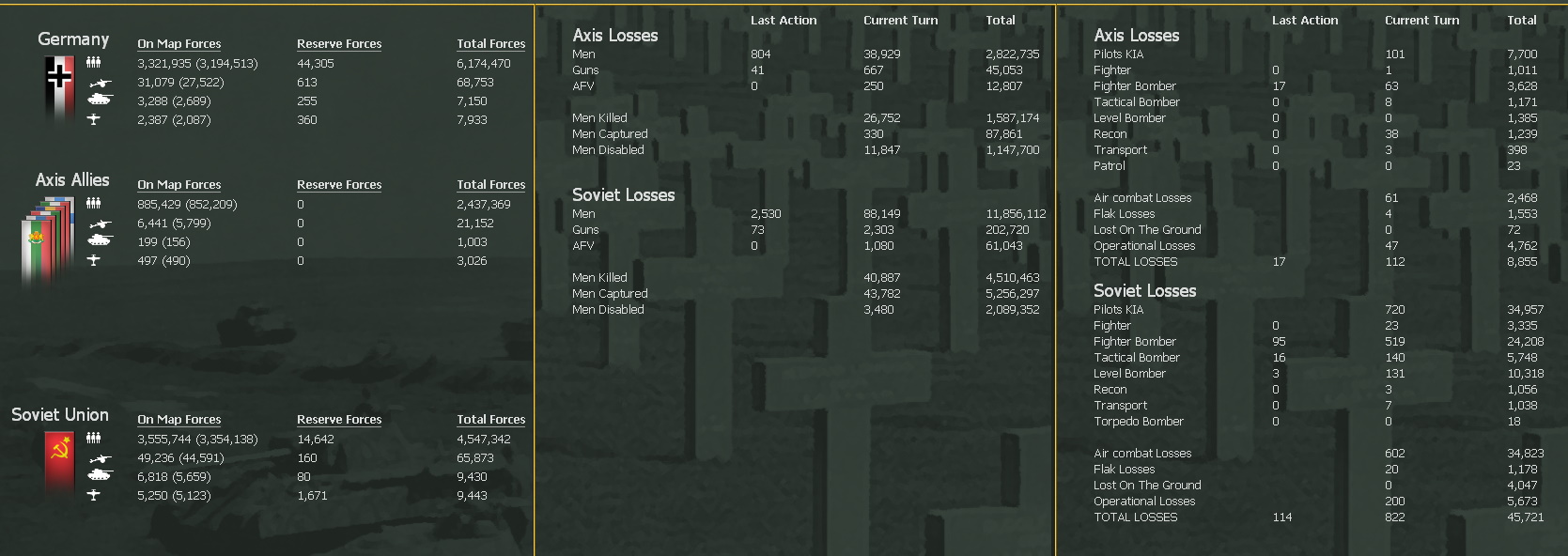Click Axis Men Killed total 1,587,174

click(1013, 118)
